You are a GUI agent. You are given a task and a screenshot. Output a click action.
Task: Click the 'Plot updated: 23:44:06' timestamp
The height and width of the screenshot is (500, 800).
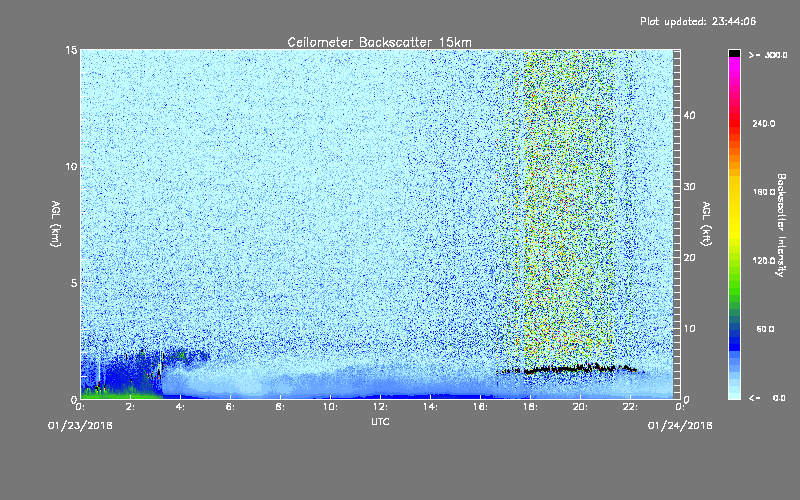(698, 21)
